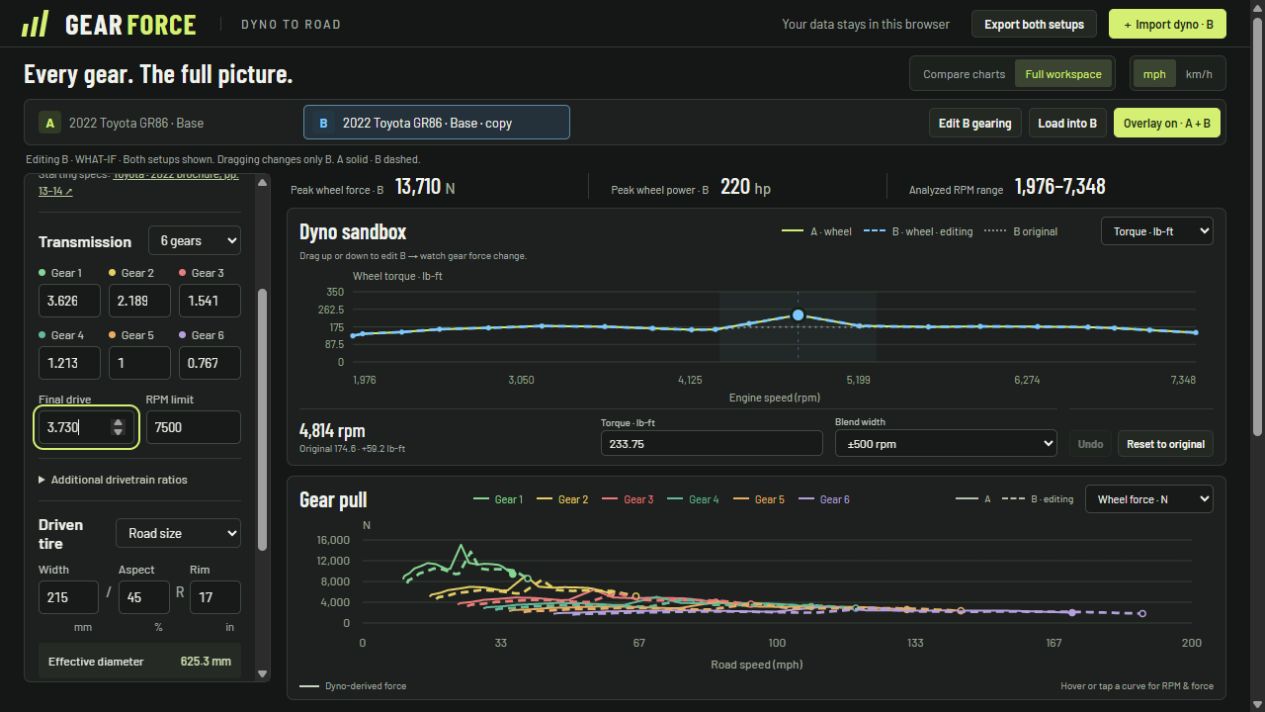Click the sidebar scrollbar down arrow

point(263,674)
